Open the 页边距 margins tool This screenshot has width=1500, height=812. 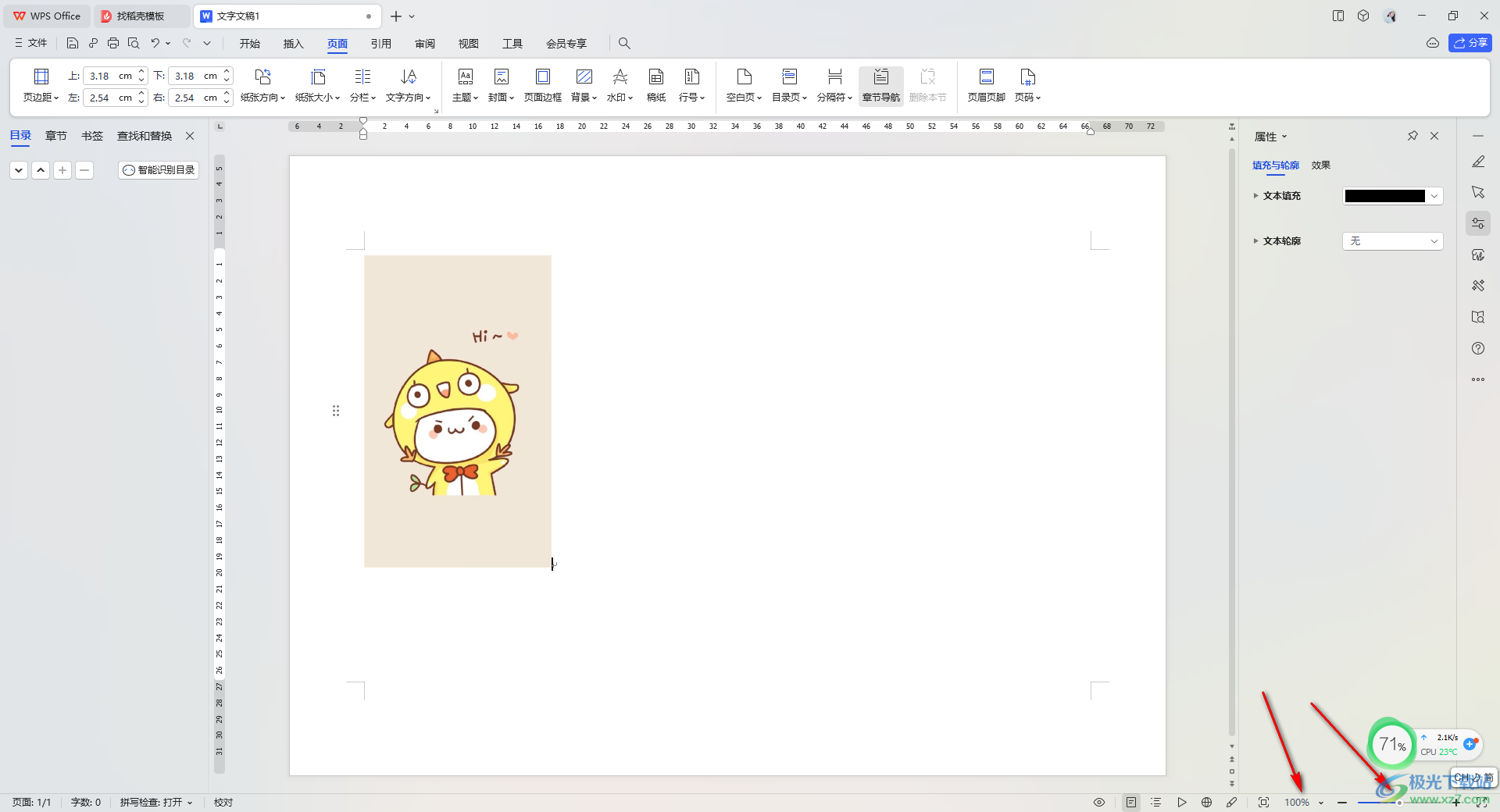[41, 86]
